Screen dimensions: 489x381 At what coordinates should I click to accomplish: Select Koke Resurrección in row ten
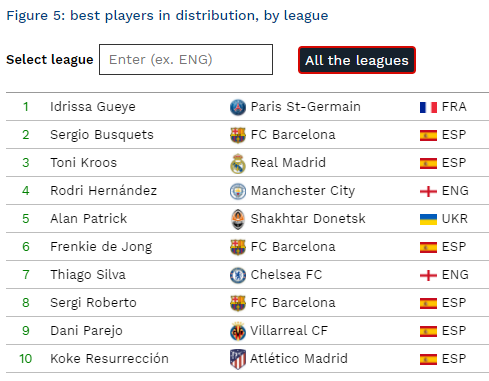(x=109, y=359)
